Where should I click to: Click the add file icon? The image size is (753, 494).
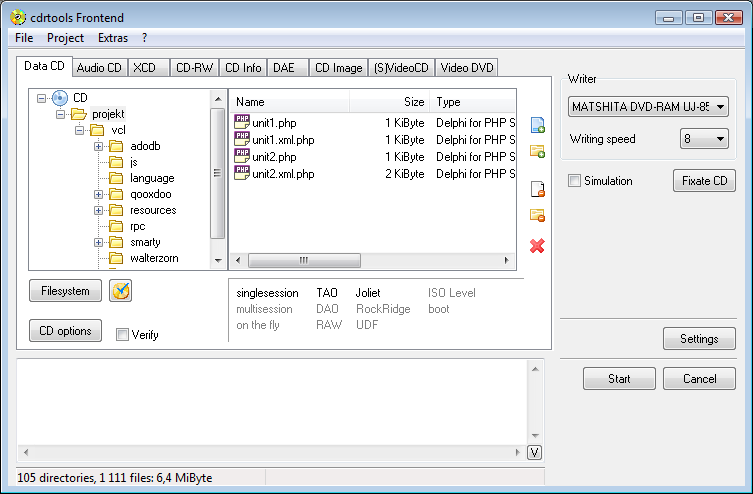click(537, 125)
